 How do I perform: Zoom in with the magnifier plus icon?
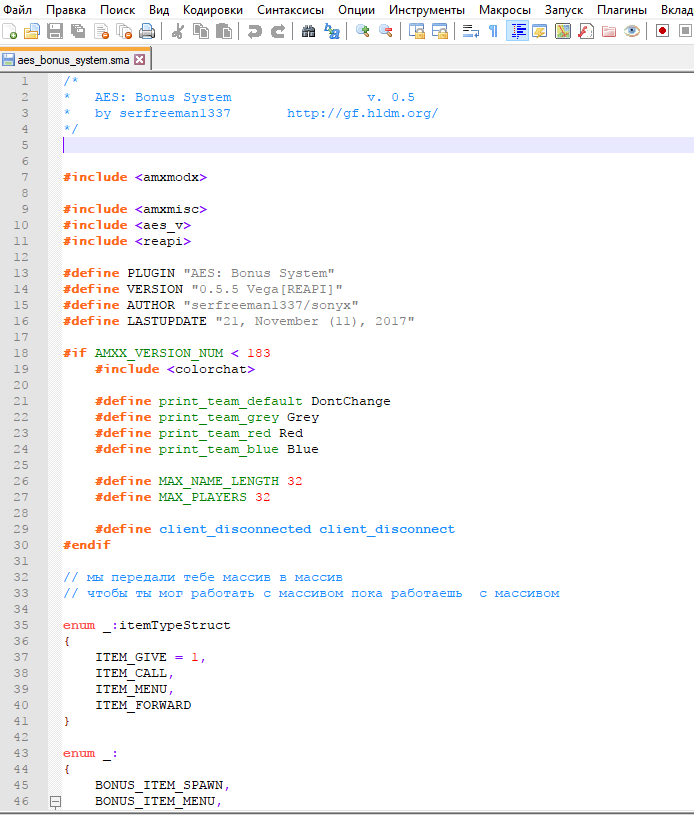tap(362, 32)
